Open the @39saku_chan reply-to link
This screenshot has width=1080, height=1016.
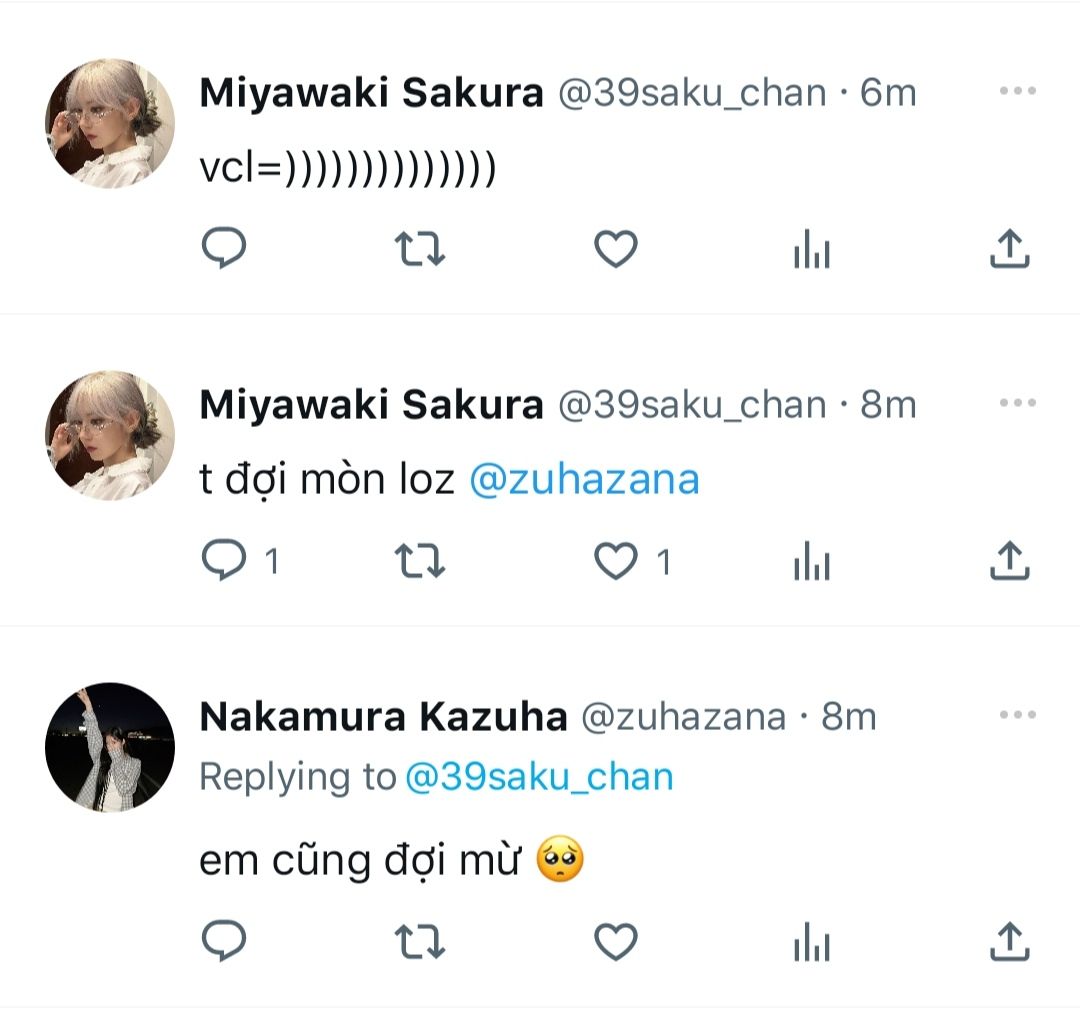(x=538, y=777)
